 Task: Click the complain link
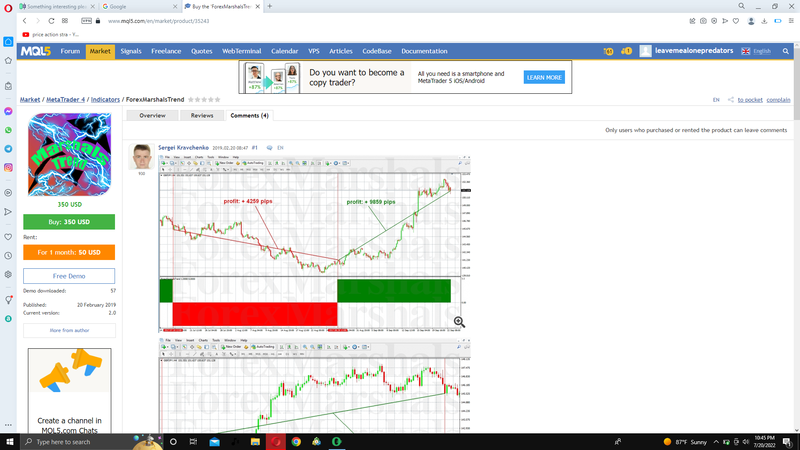[778, 99]
